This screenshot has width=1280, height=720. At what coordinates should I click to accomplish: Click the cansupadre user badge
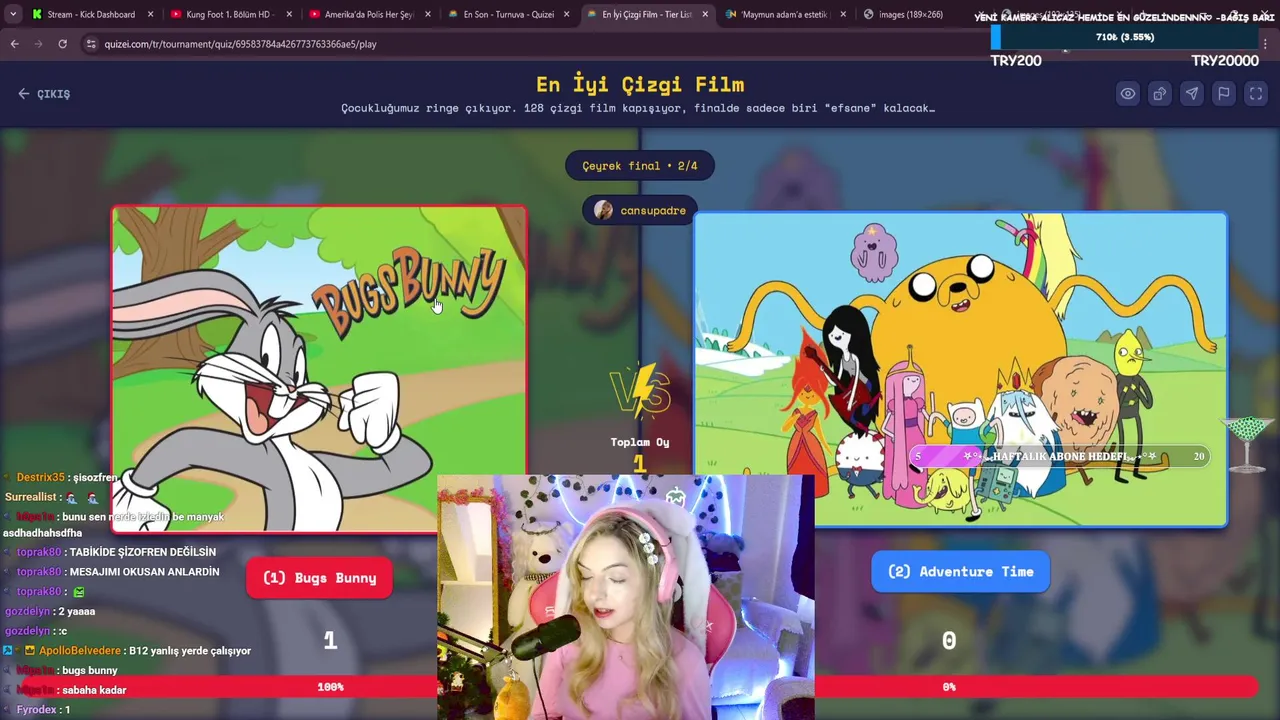click(x=640, y=210)
